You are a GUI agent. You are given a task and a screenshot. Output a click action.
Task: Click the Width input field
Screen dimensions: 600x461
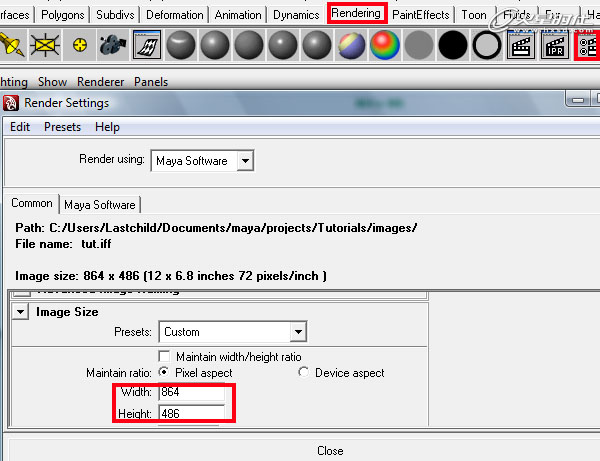click(x=191, y=392)
